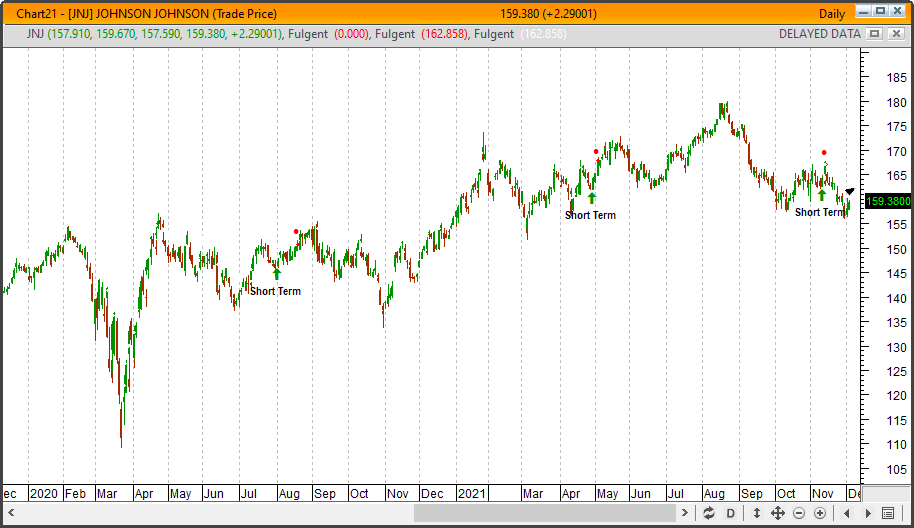Screen dimensions: 914x528
Task: Click the horizontal scrollbar thumb
Action: (545, 513)
